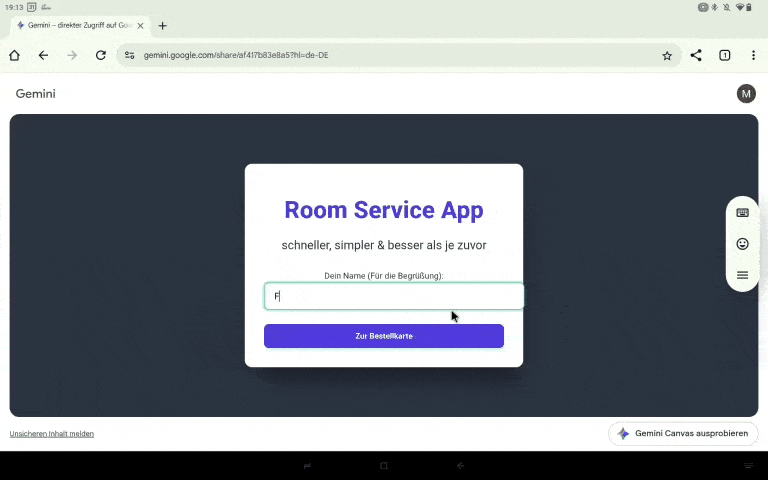
Task: Click the URL address bar
Action: [x=400, y=55]
